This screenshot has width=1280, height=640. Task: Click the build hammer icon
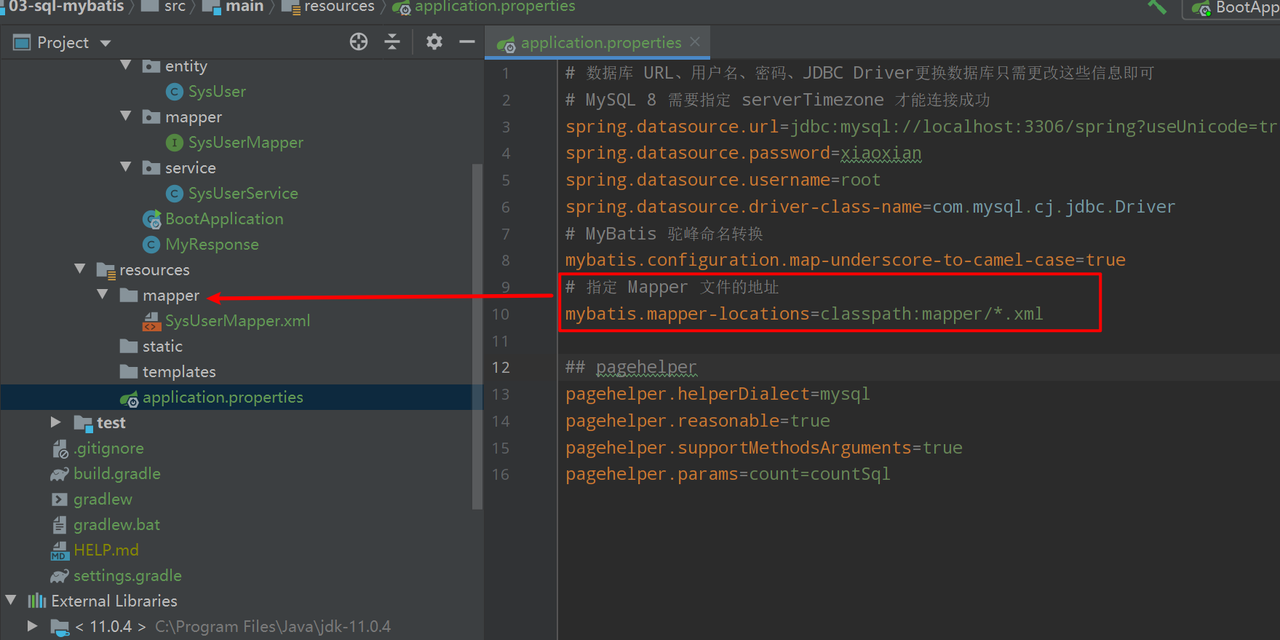(1157, 7)
